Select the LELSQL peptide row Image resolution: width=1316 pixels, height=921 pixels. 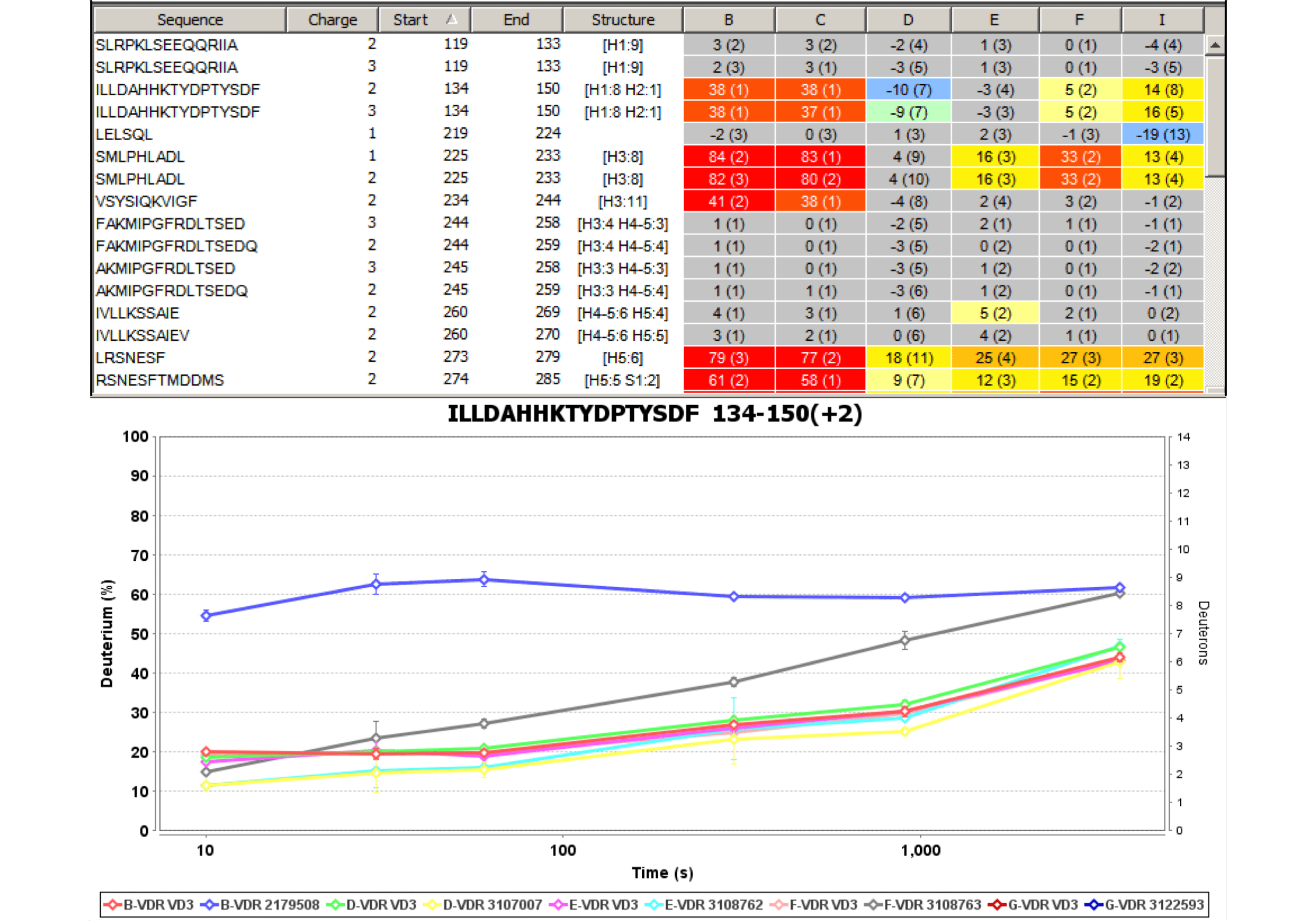tap(124, 135)
